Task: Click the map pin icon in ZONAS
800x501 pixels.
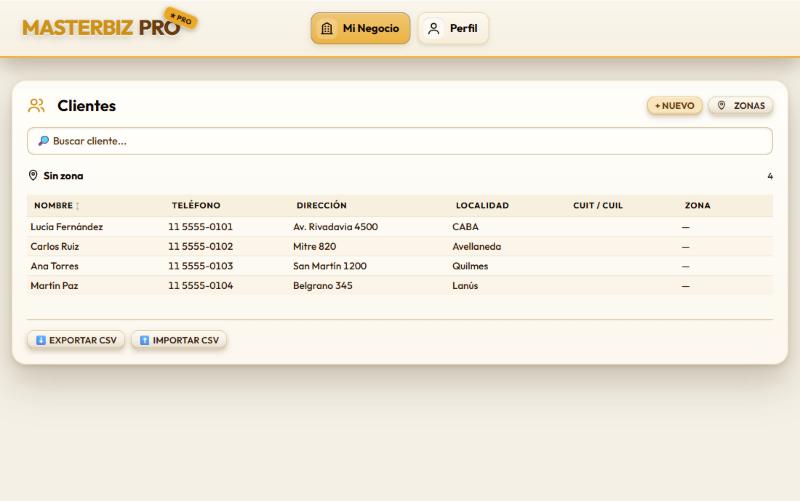Action: [x=721, y=105]
